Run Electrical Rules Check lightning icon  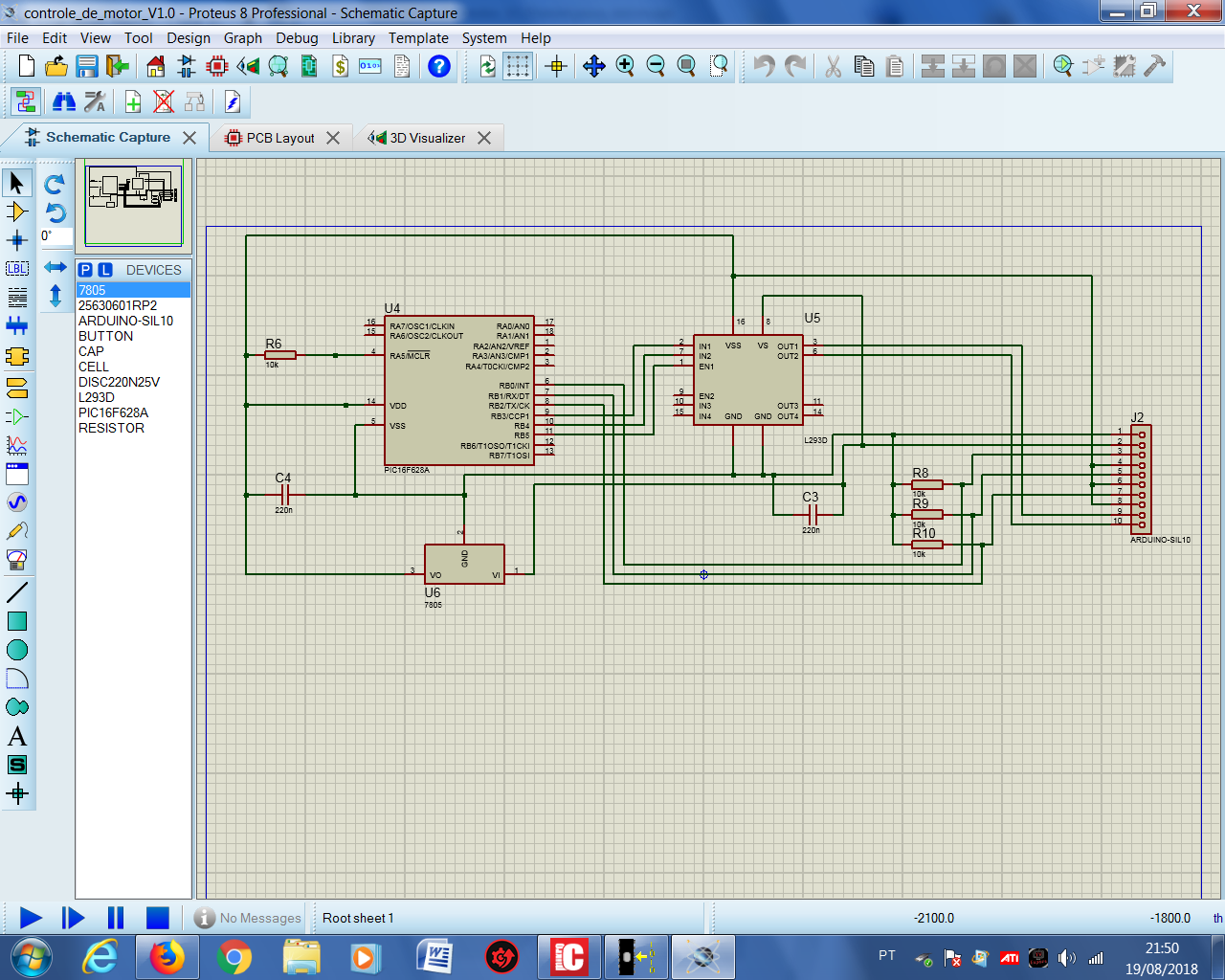[x=233, y=101]
